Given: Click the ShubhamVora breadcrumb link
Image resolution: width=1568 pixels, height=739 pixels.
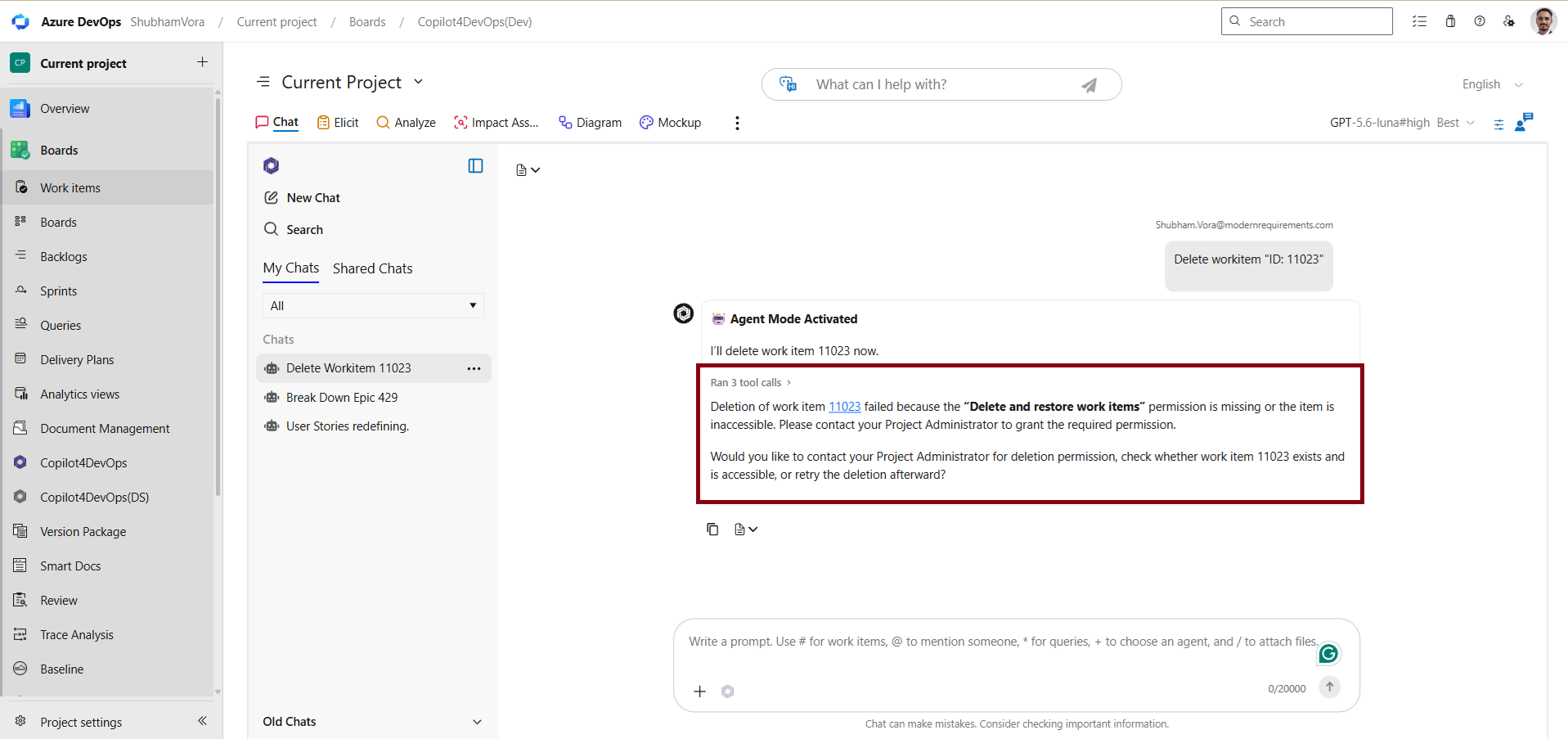Looking at the screenshot, I should 168,22.
